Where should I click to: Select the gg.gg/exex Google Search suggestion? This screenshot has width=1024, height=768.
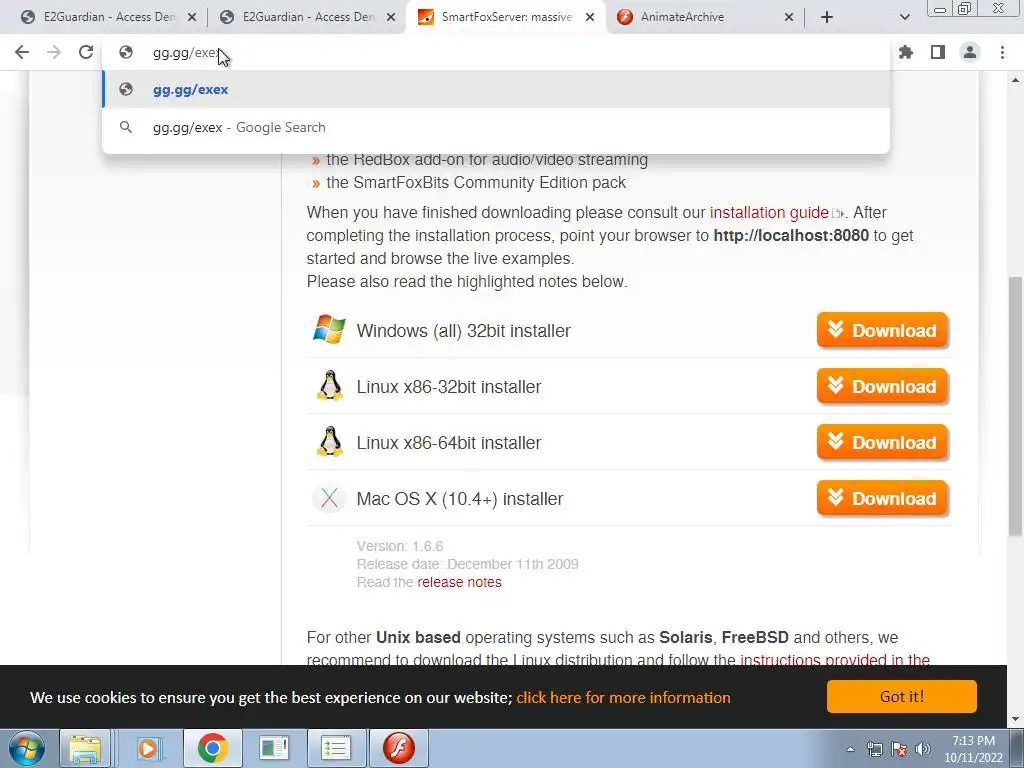pyautogui.click(x=496, y=127)
